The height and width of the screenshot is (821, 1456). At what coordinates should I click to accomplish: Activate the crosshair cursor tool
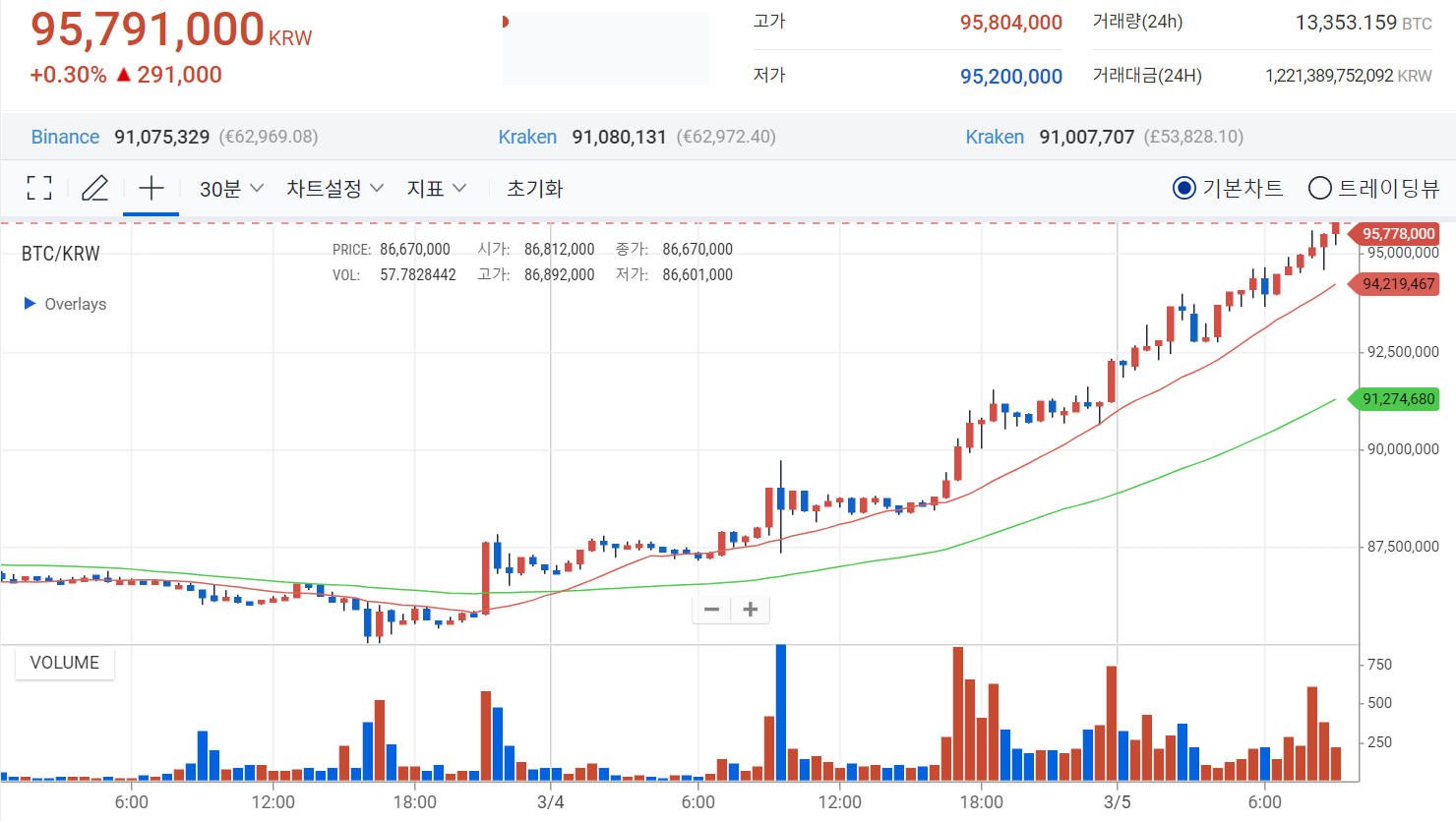[x=151, y=188]
